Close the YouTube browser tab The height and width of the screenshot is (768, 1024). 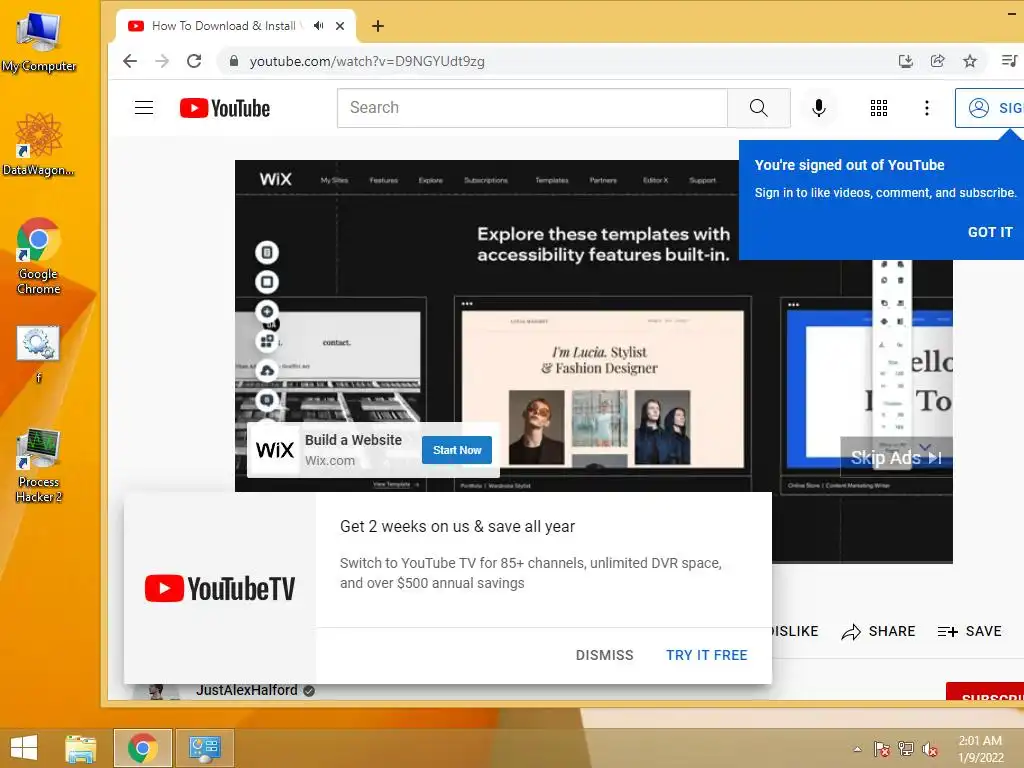click(340, 26)
